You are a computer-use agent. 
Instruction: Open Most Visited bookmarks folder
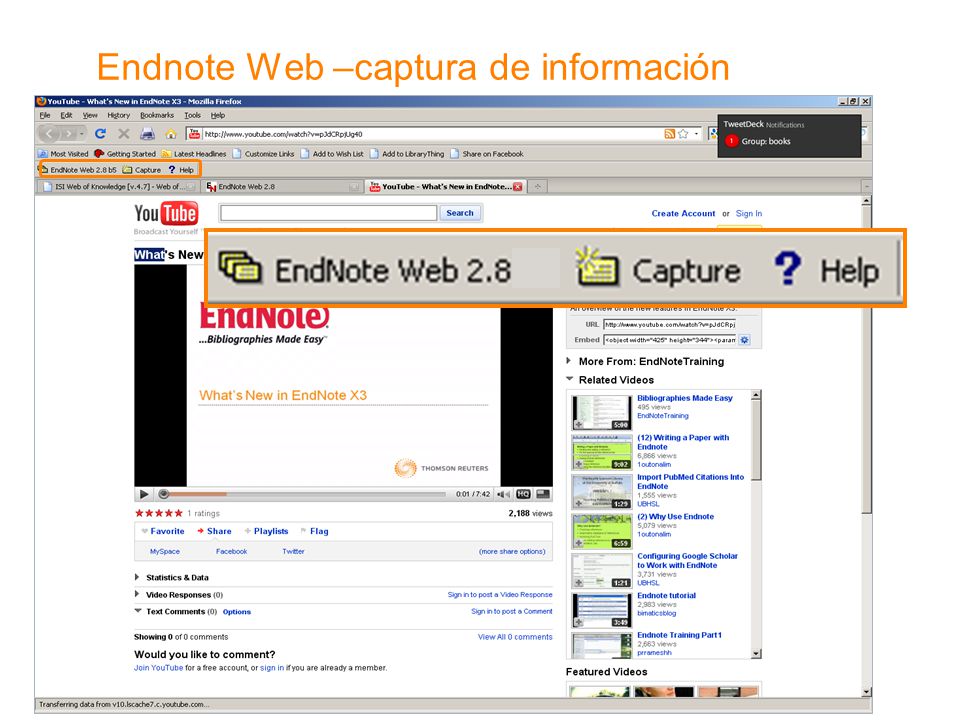pyautogui.click(x=64, y=154)
